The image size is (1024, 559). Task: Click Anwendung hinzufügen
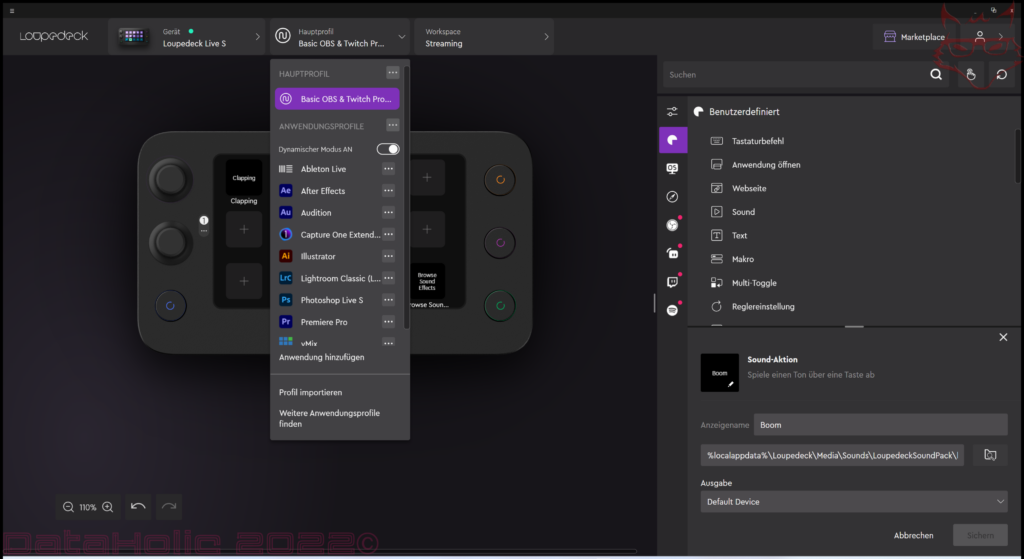321,357
